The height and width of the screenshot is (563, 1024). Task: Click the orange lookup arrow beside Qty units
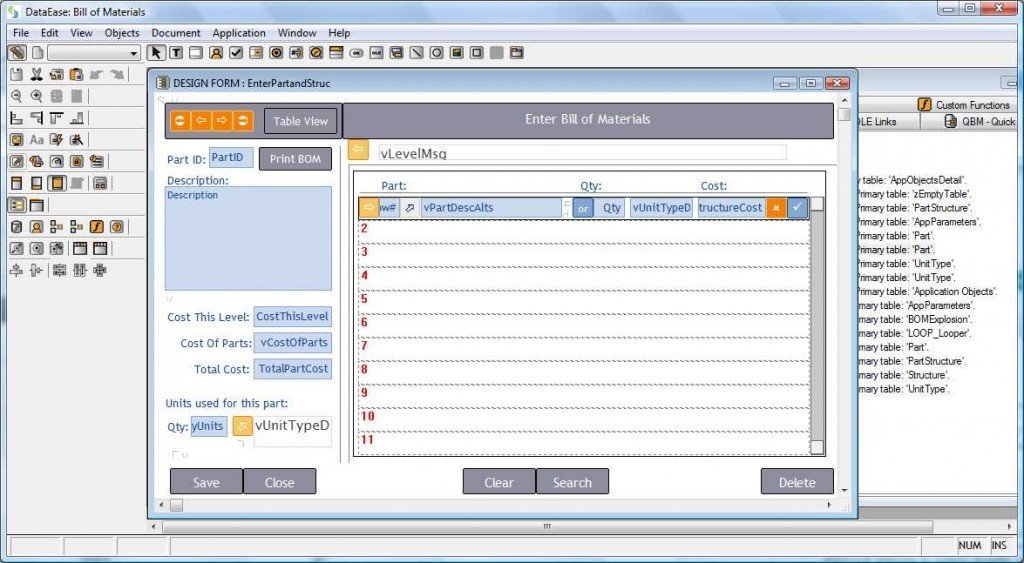[242, 426]
